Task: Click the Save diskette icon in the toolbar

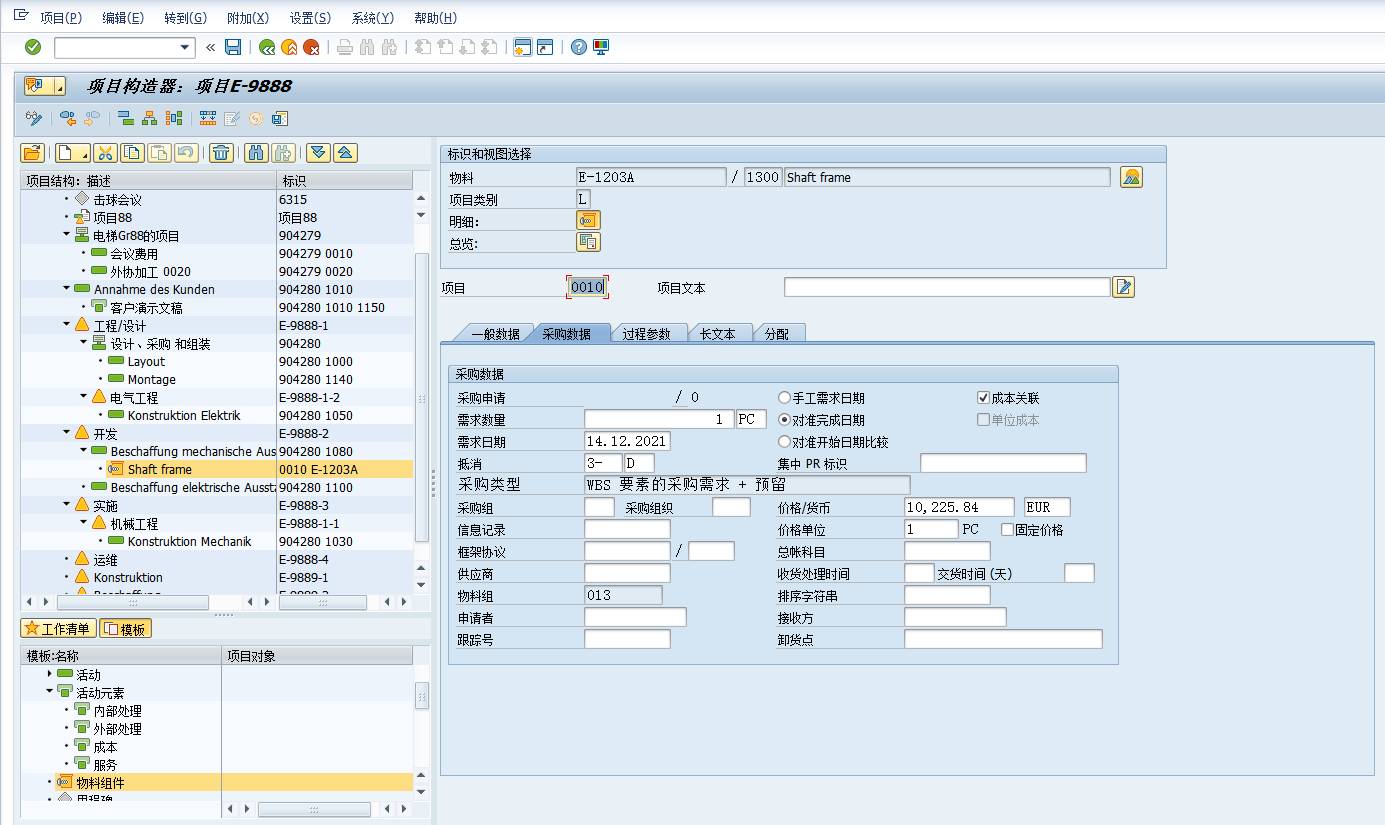Action: (235, 47)
